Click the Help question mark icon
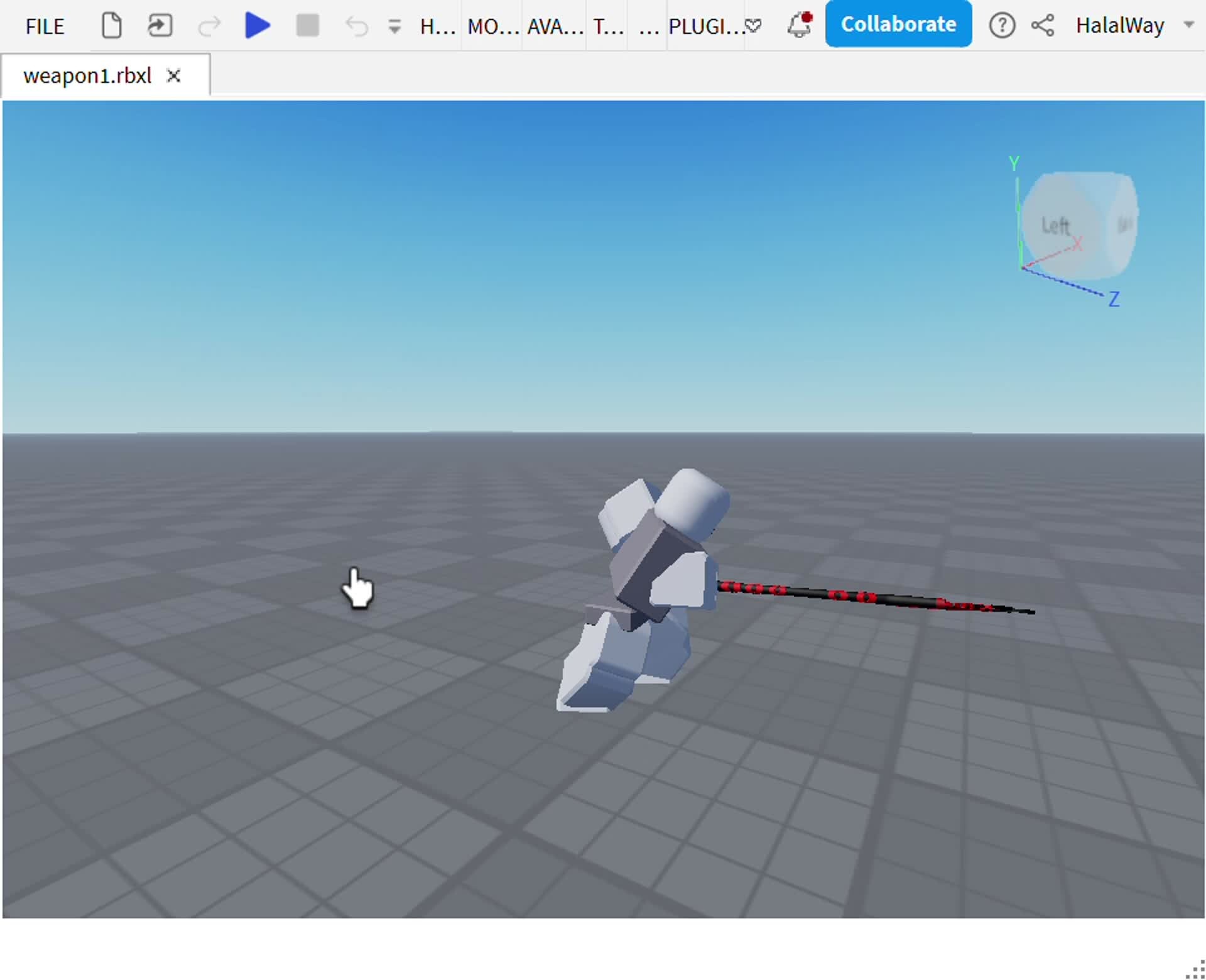 pyautogui.click(x=1002, y=25)
